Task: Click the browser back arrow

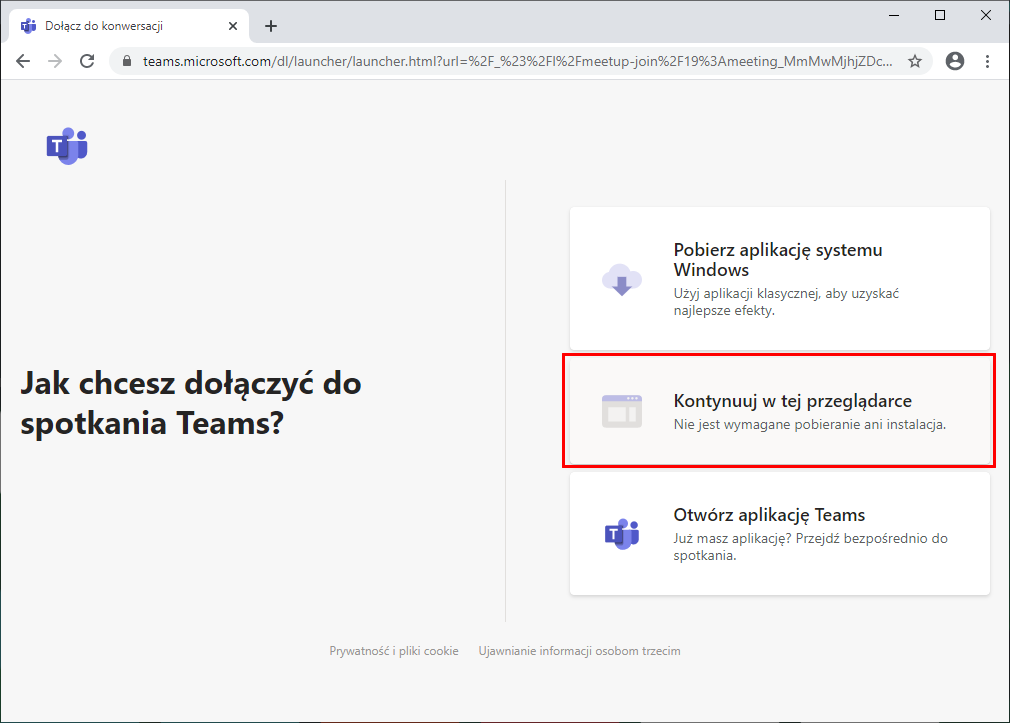Action: coord(23,61)
